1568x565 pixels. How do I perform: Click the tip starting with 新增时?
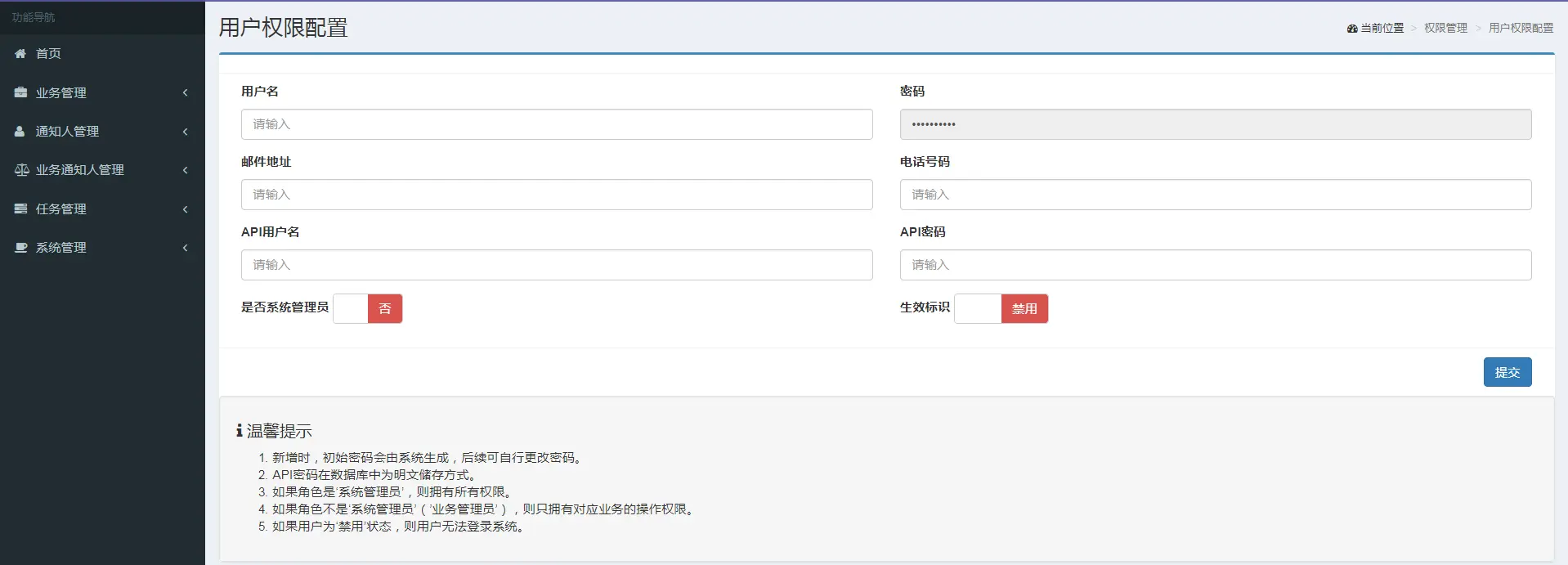[428, 458]
